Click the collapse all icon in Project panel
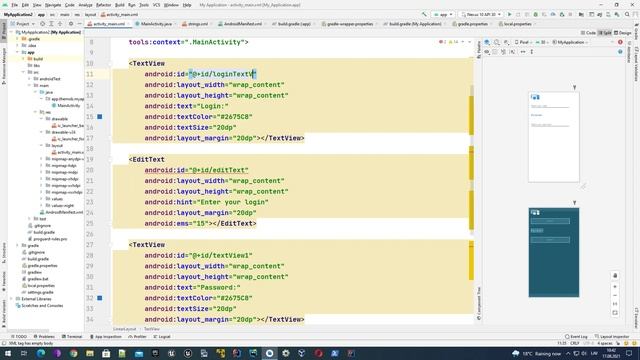640x360 pixels. [59, 24]
